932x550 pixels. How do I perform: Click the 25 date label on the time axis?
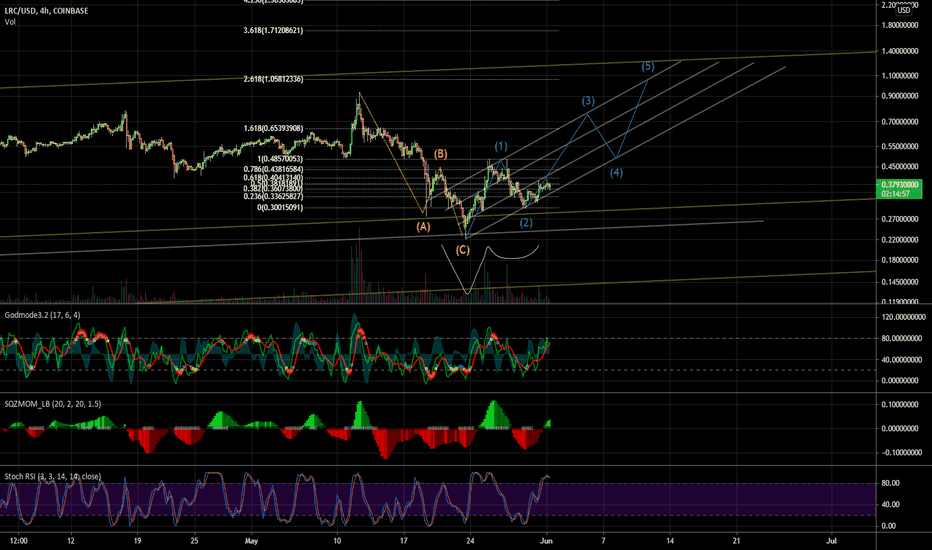click(x=194, y=541)
